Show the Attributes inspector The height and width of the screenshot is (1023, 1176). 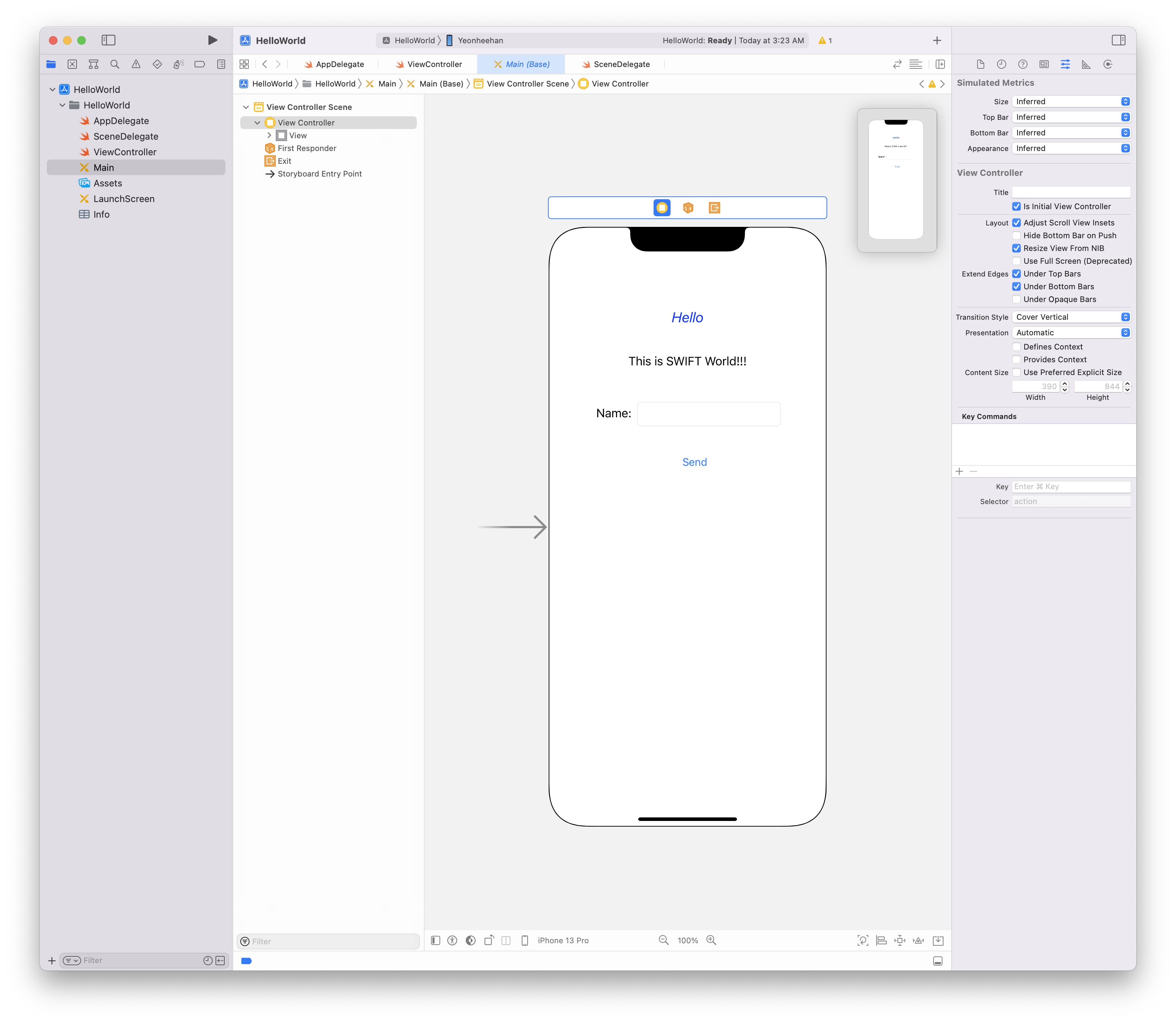(1065, 64)
